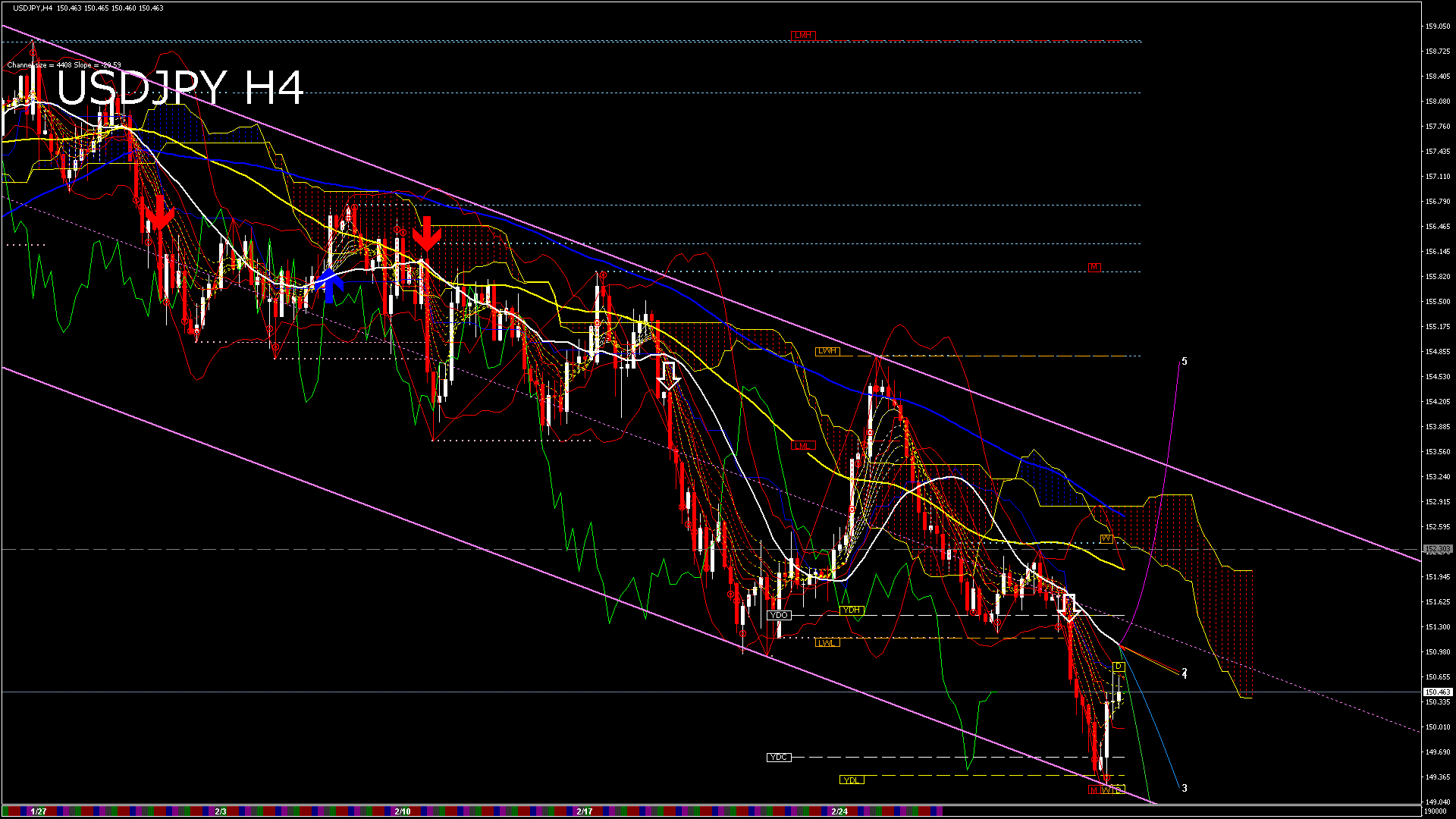Click the YDO level label

pos(779,615)
